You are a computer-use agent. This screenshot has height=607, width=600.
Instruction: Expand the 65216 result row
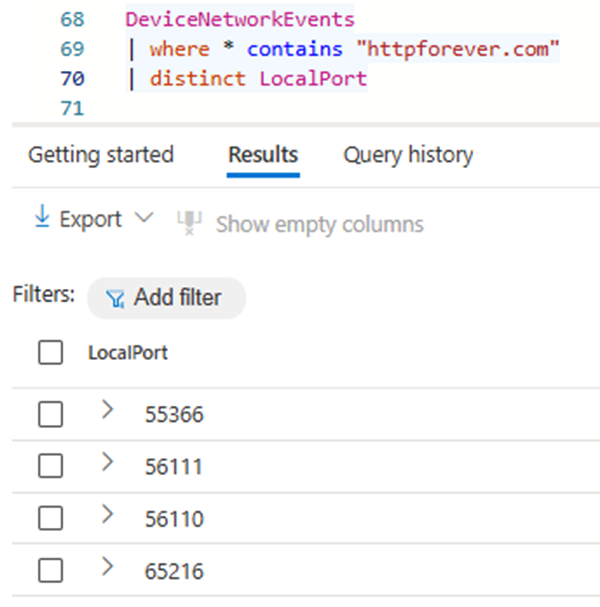point(108,567)
